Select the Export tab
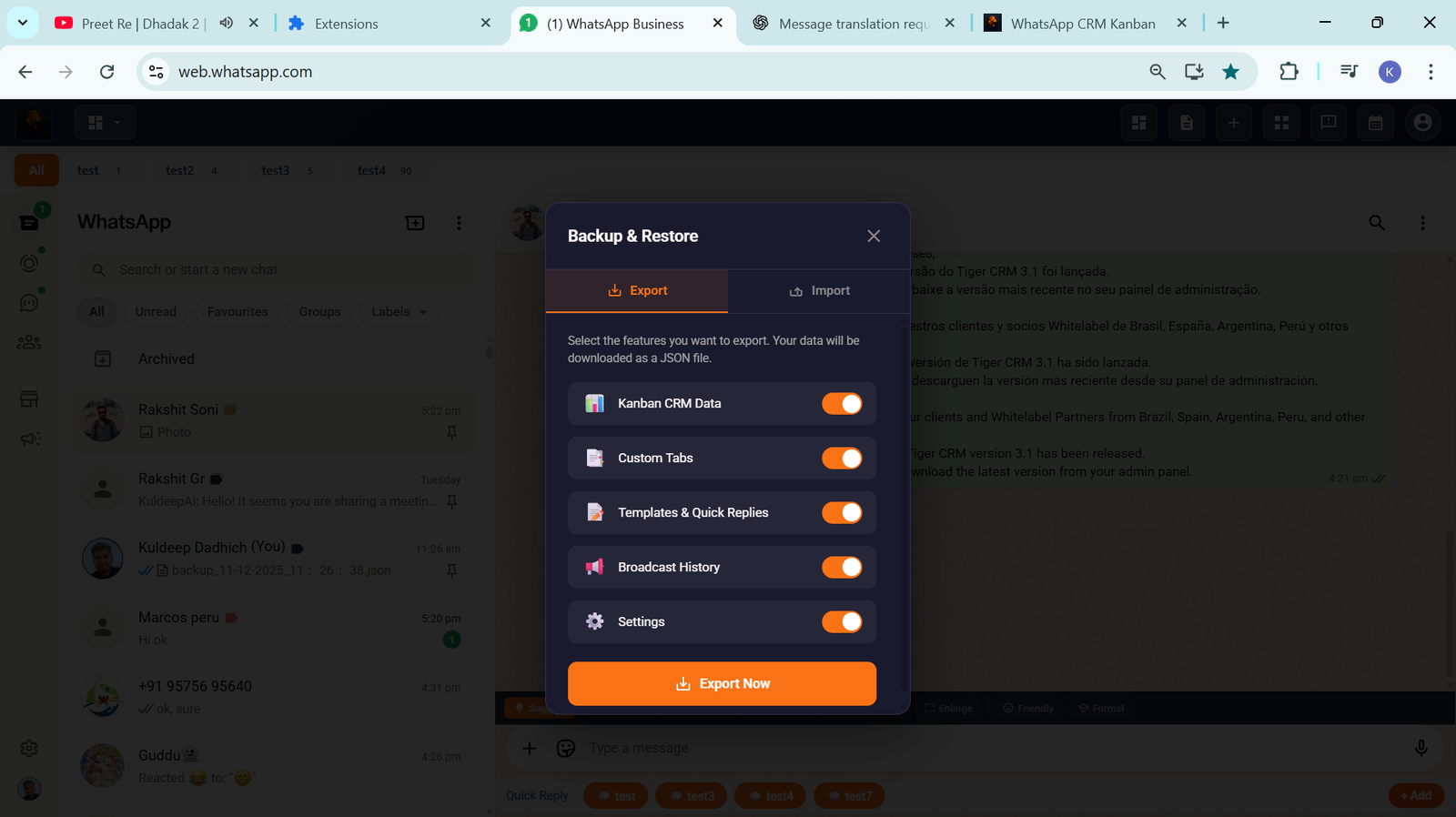1456x817 pixels. click(637, 291)
